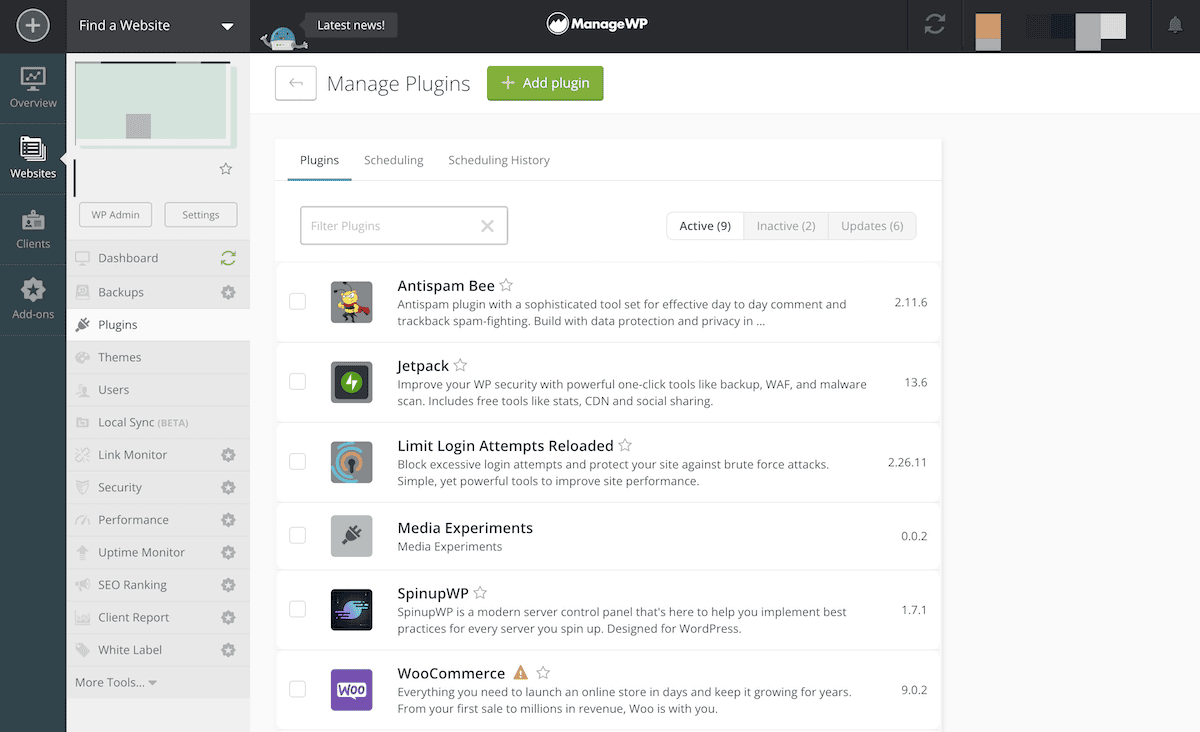Click the site Settings button
Viewport: 1200px width, 732px height.
pyautogui.click(x=201, y=215)
